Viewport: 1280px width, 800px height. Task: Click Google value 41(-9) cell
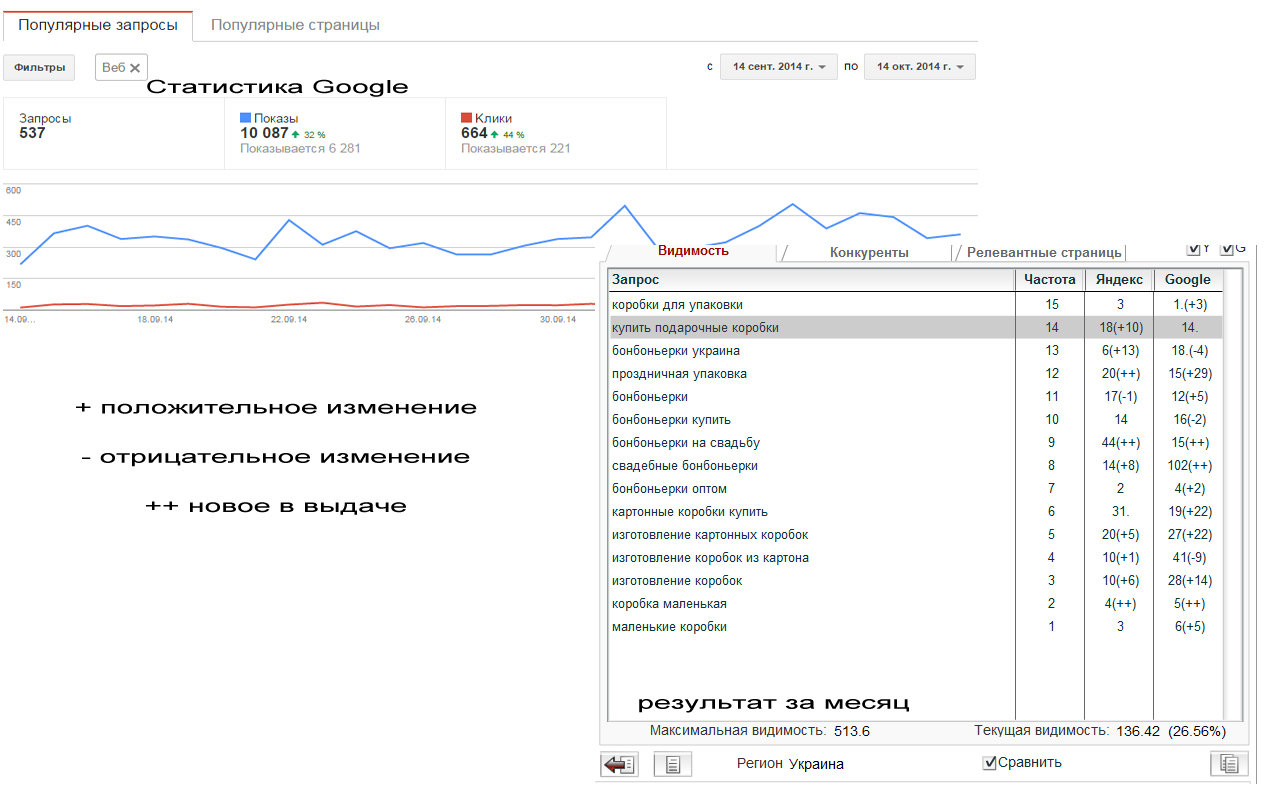[1188, 557]
